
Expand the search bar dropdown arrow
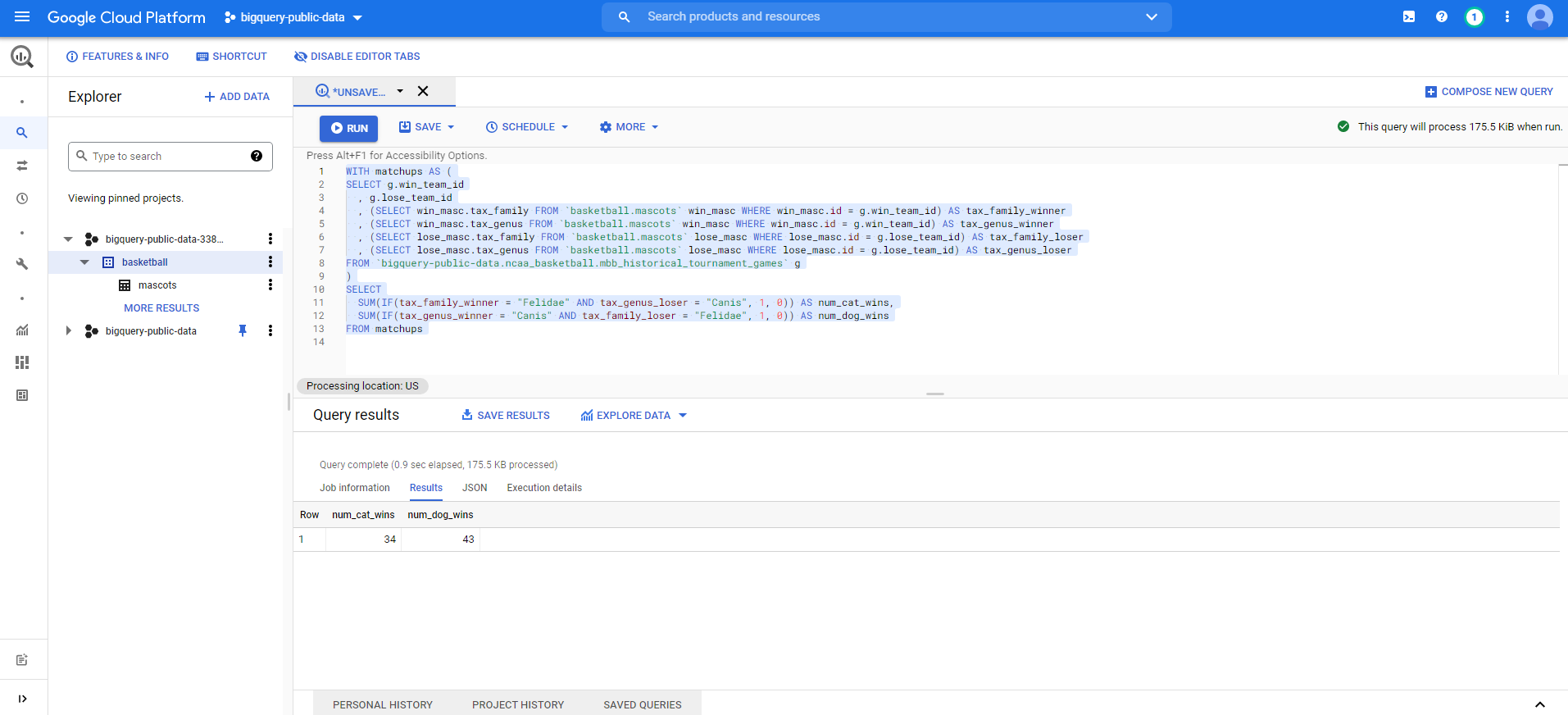coord(1152,16)
